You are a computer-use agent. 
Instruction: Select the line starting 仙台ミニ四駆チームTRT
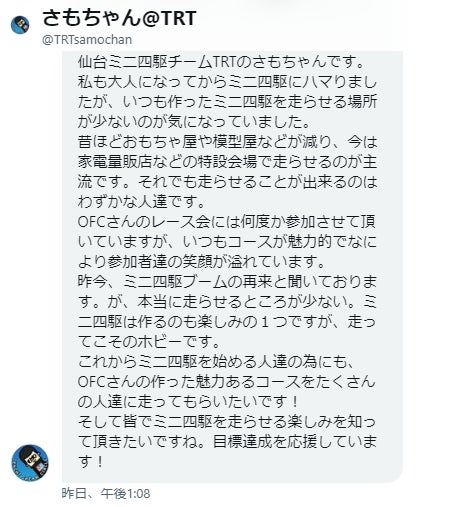coord(221,62)
